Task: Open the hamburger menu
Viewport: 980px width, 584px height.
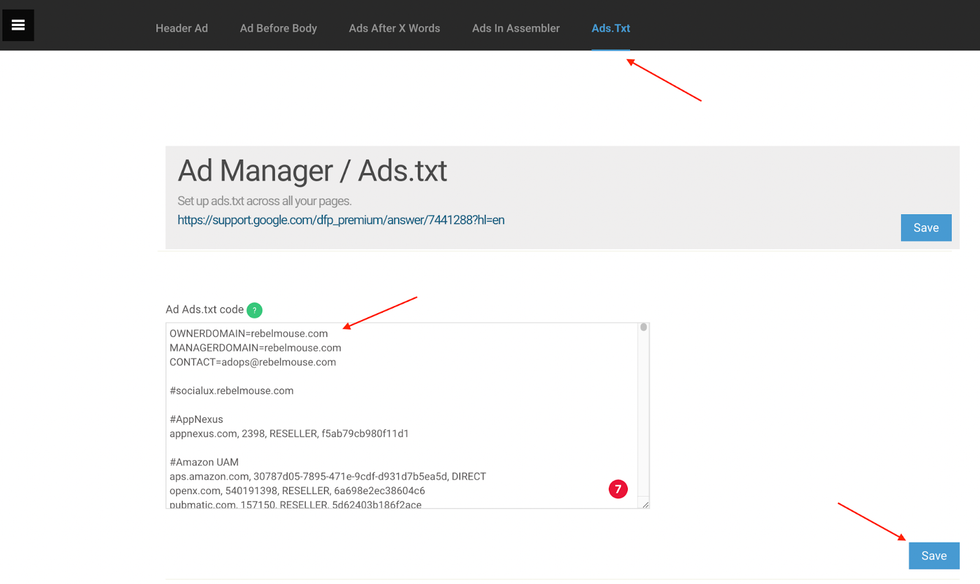Action: [18, 25]
